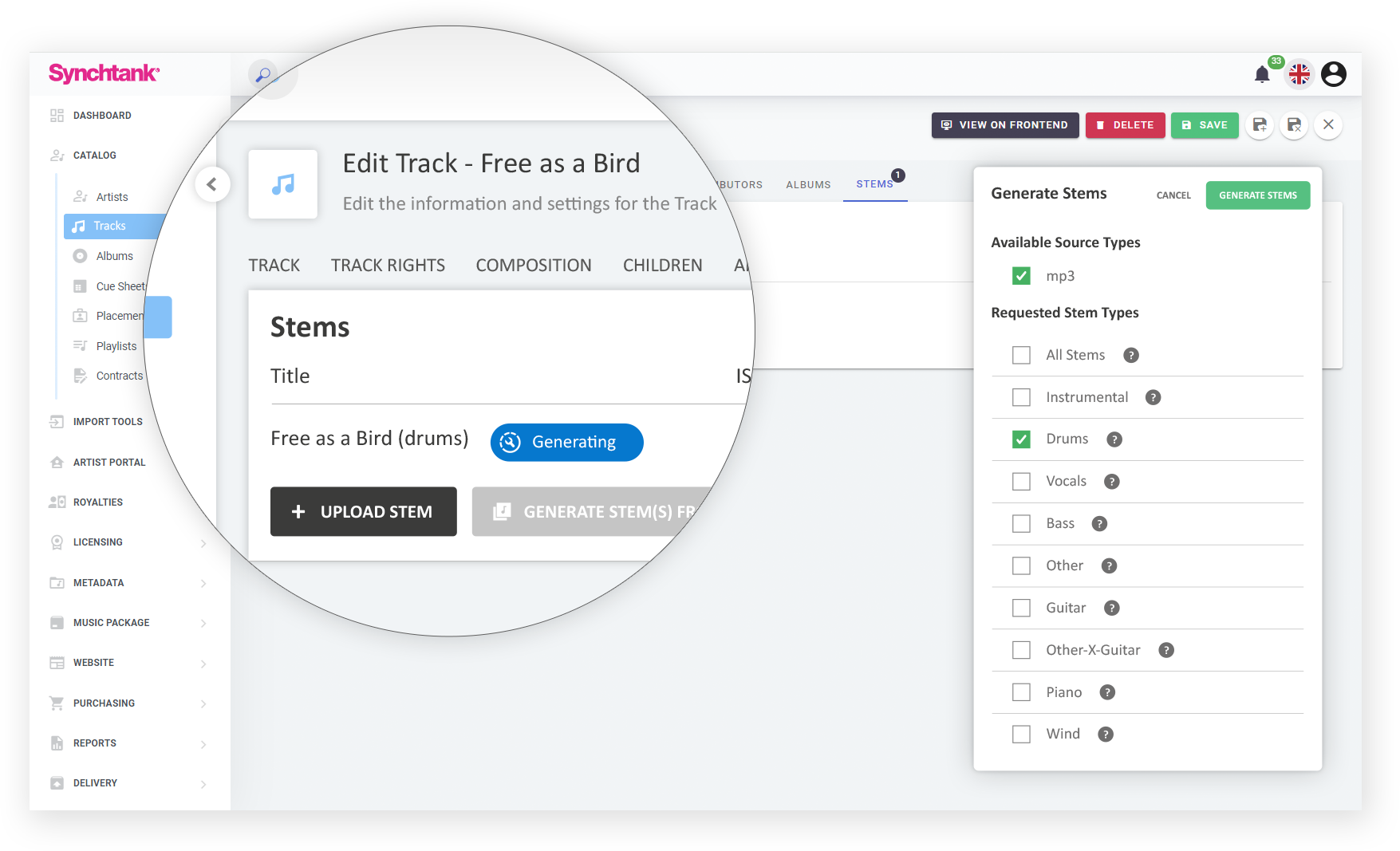
Task: Open Contracts in the catalog
Action: (x=119, y=376)
